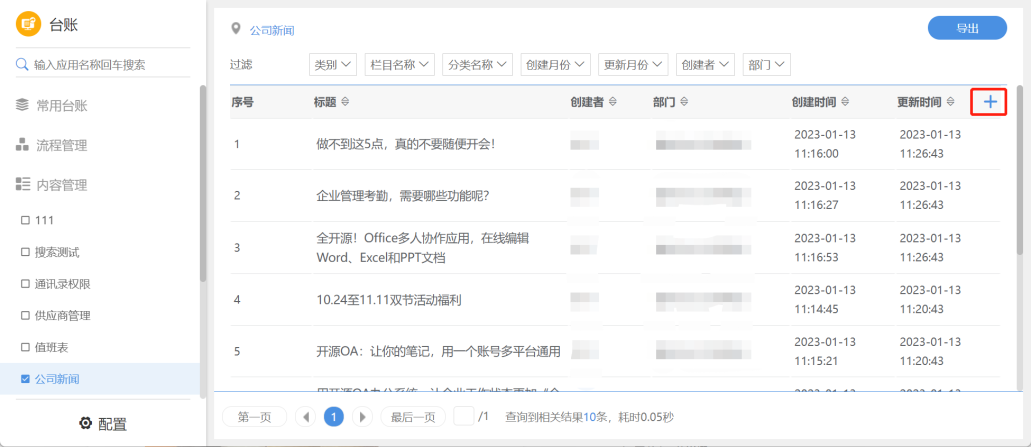The width and height of the screenshot is (1031, 447).
Task: Check the 111 checkbox
Action: coord(25,221)
